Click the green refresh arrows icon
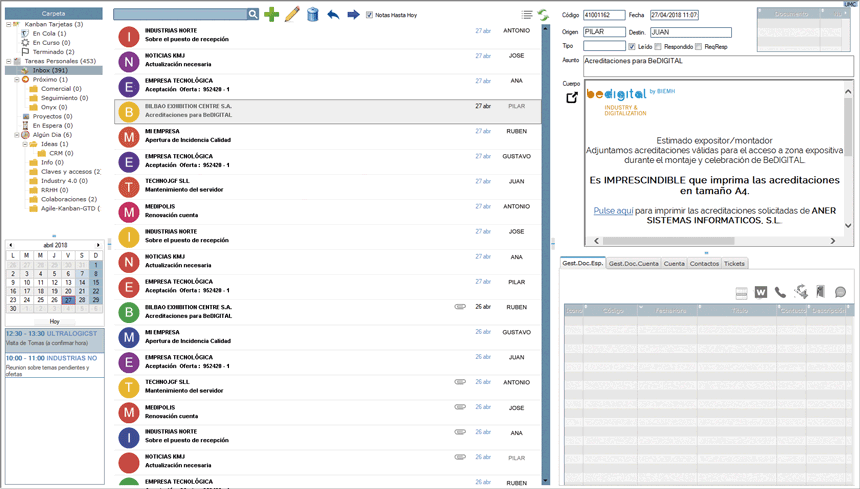This screenshot has width=860, height=489. coord(543,15)
